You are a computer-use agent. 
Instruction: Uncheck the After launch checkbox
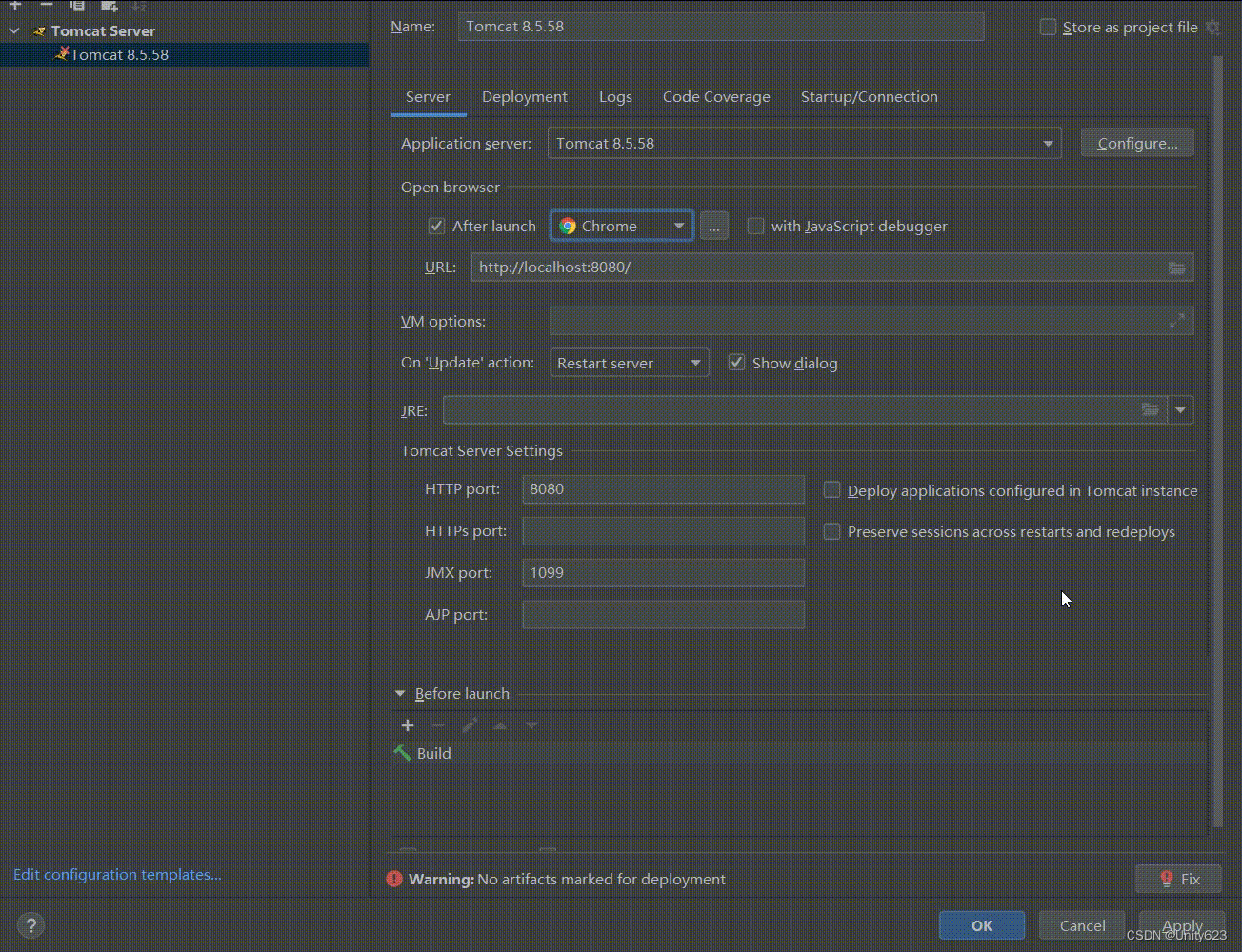436,226
